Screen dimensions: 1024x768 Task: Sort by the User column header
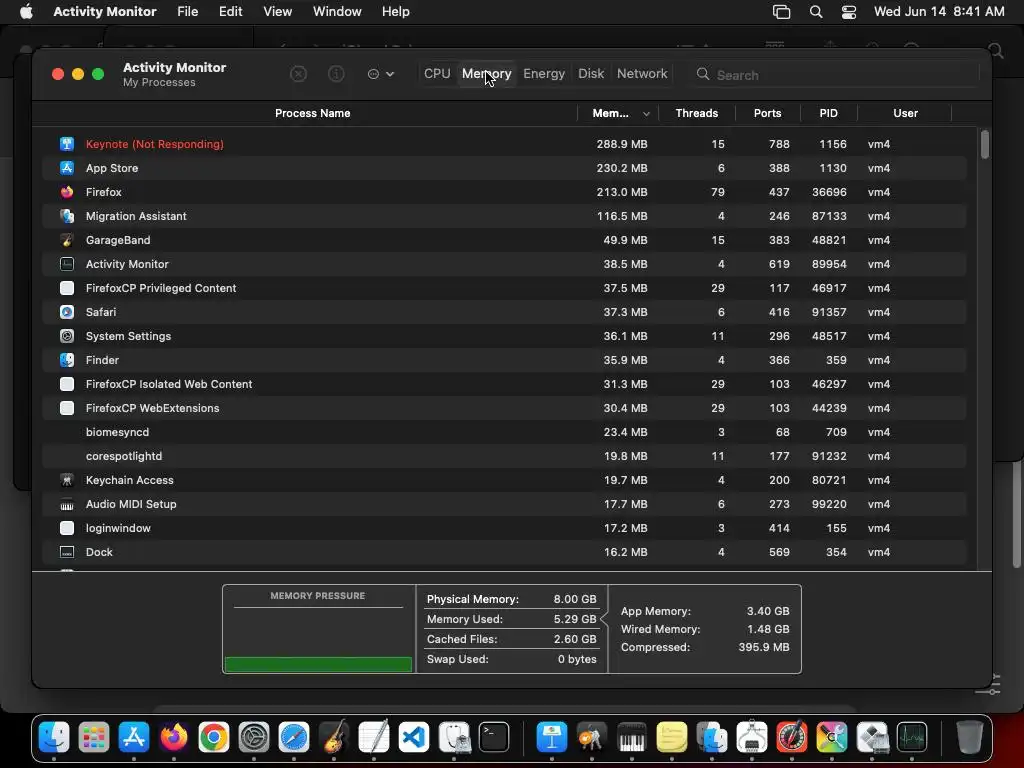905,114
